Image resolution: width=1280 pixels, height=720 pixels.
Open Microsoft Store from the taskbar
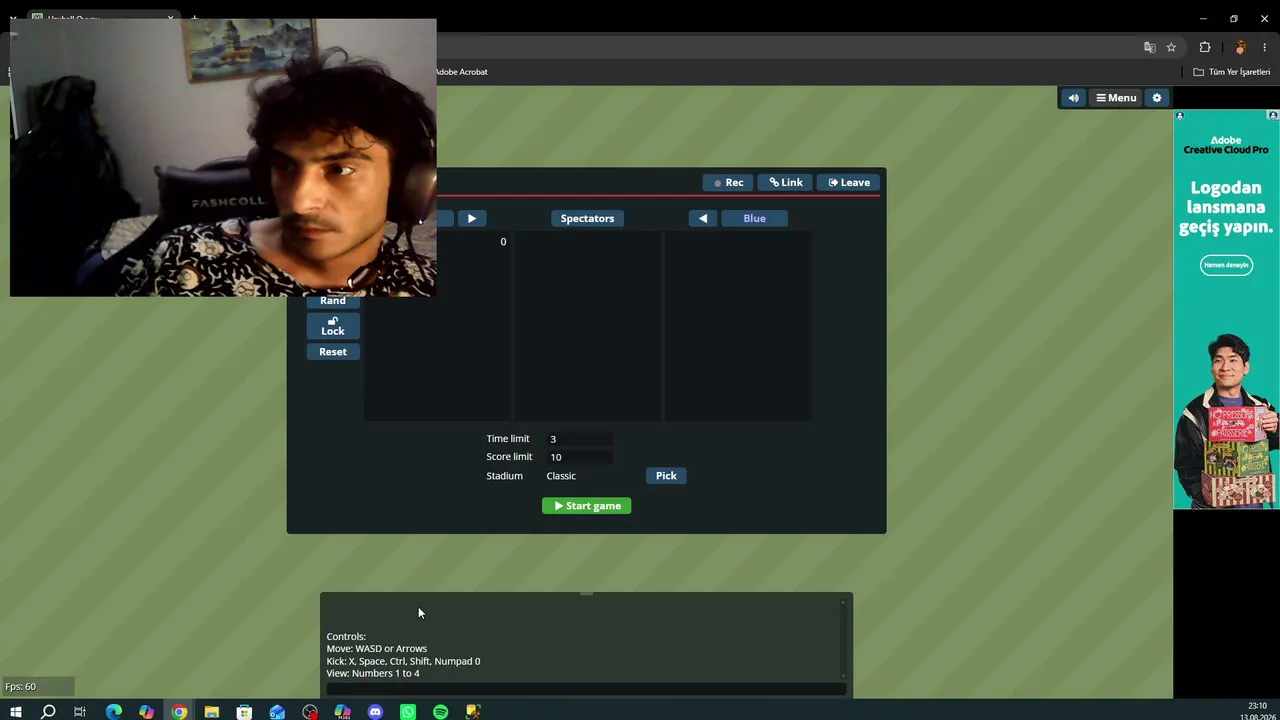[244, 712]
